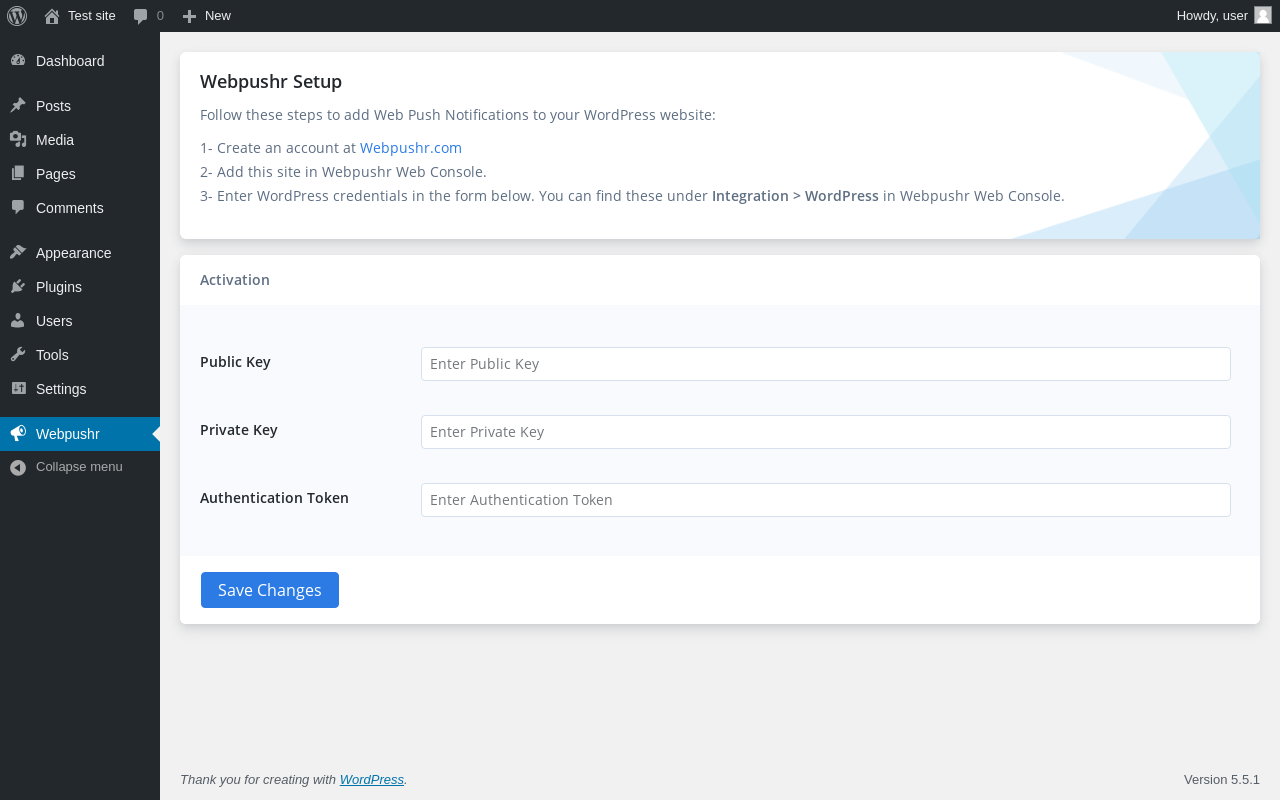This screenshot has width=1280, height=800.
Task: Click the Authentication Token input field
Action: (826, 500)
